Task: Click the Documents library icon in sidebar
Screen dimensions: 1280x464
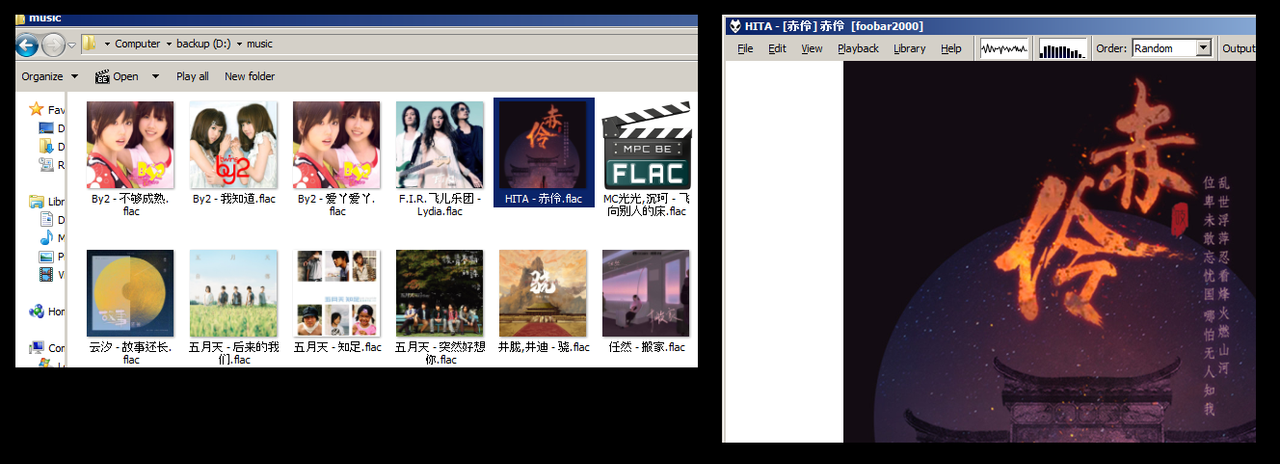Action: point(46,219)
